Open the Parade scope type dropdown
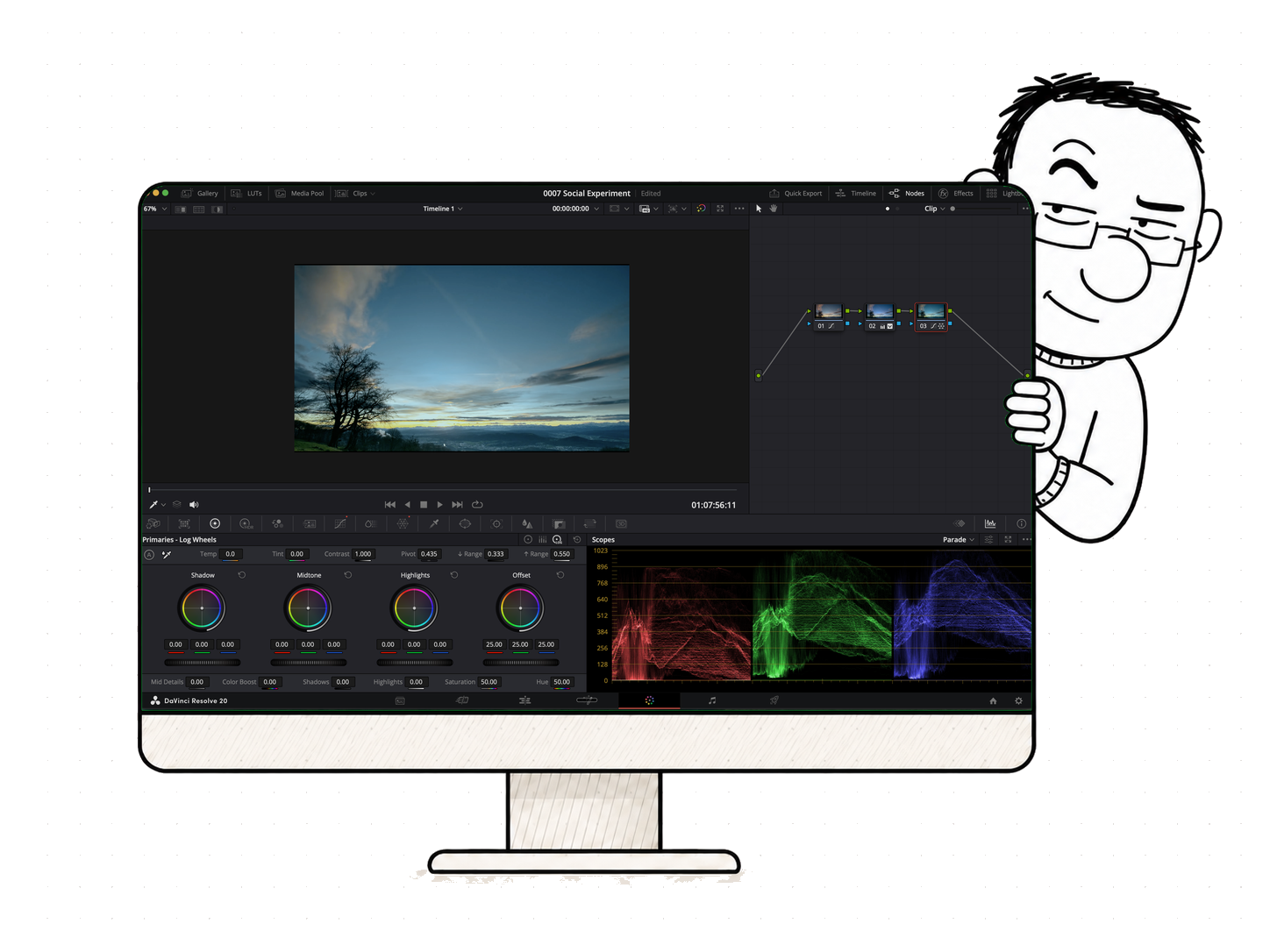This screenshot has height=952, width=1270. tap(959, 539)
